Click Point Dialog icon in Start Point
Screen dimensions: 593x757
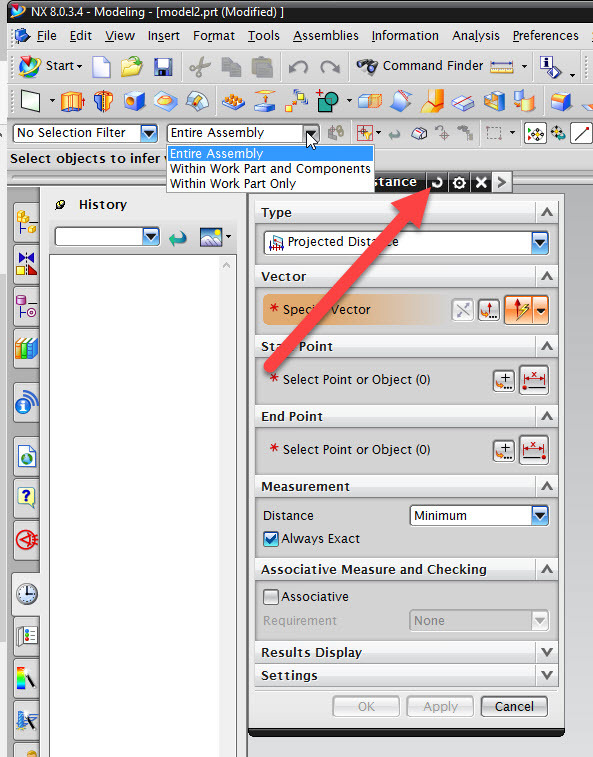(504, 381)
